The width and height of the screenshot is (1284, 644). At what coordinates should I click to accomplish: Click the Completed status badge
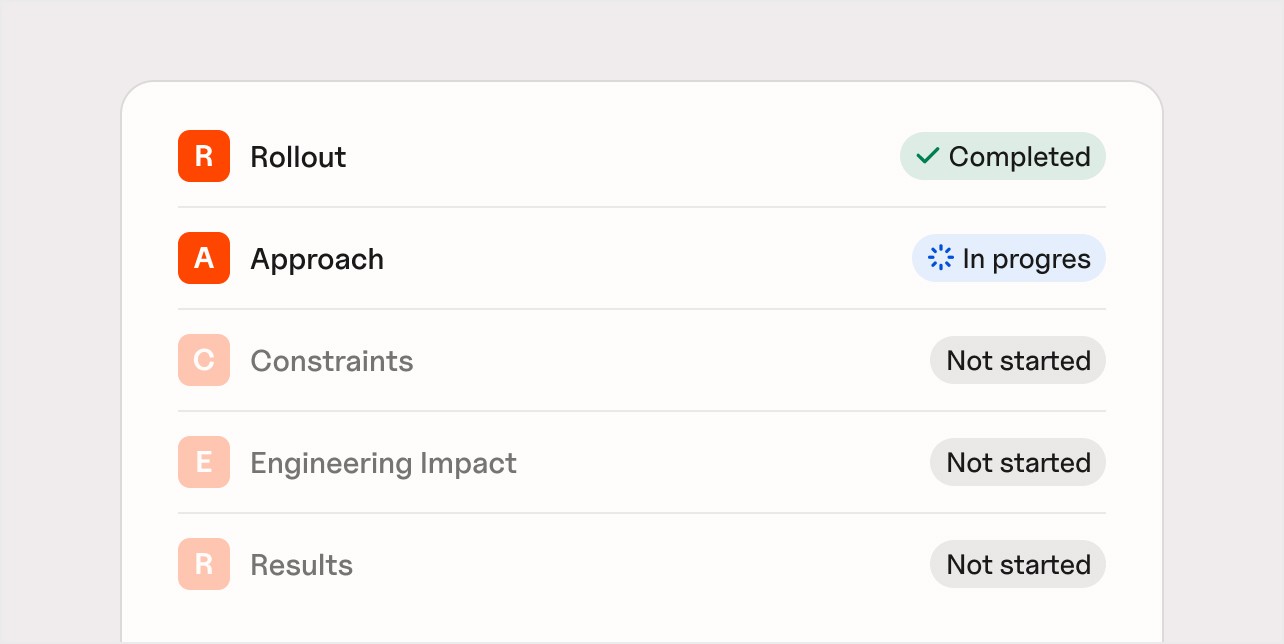click(1002, 156)
